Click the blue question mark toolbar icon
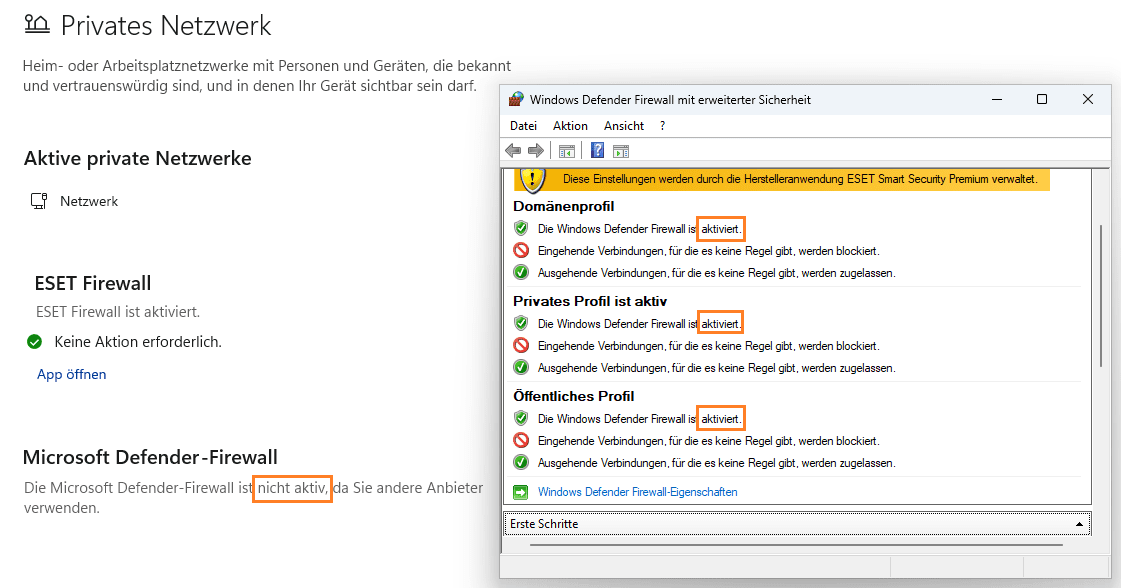 coord(597,151)
